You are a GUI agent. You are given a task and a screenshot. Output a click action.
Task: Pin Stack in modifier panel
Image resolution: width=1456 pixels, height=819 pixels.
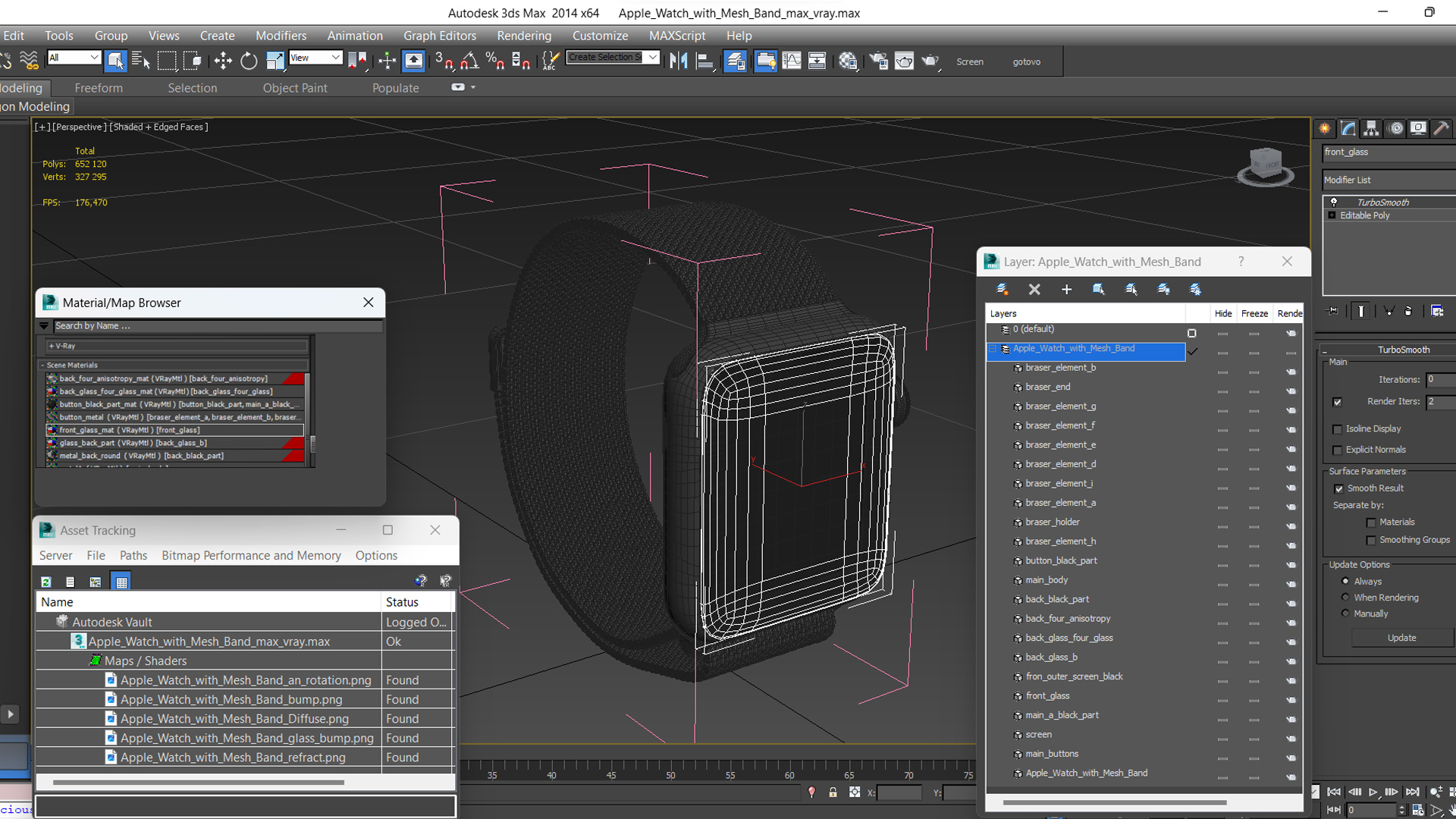pyautogui.click(x=1333, y=311)
